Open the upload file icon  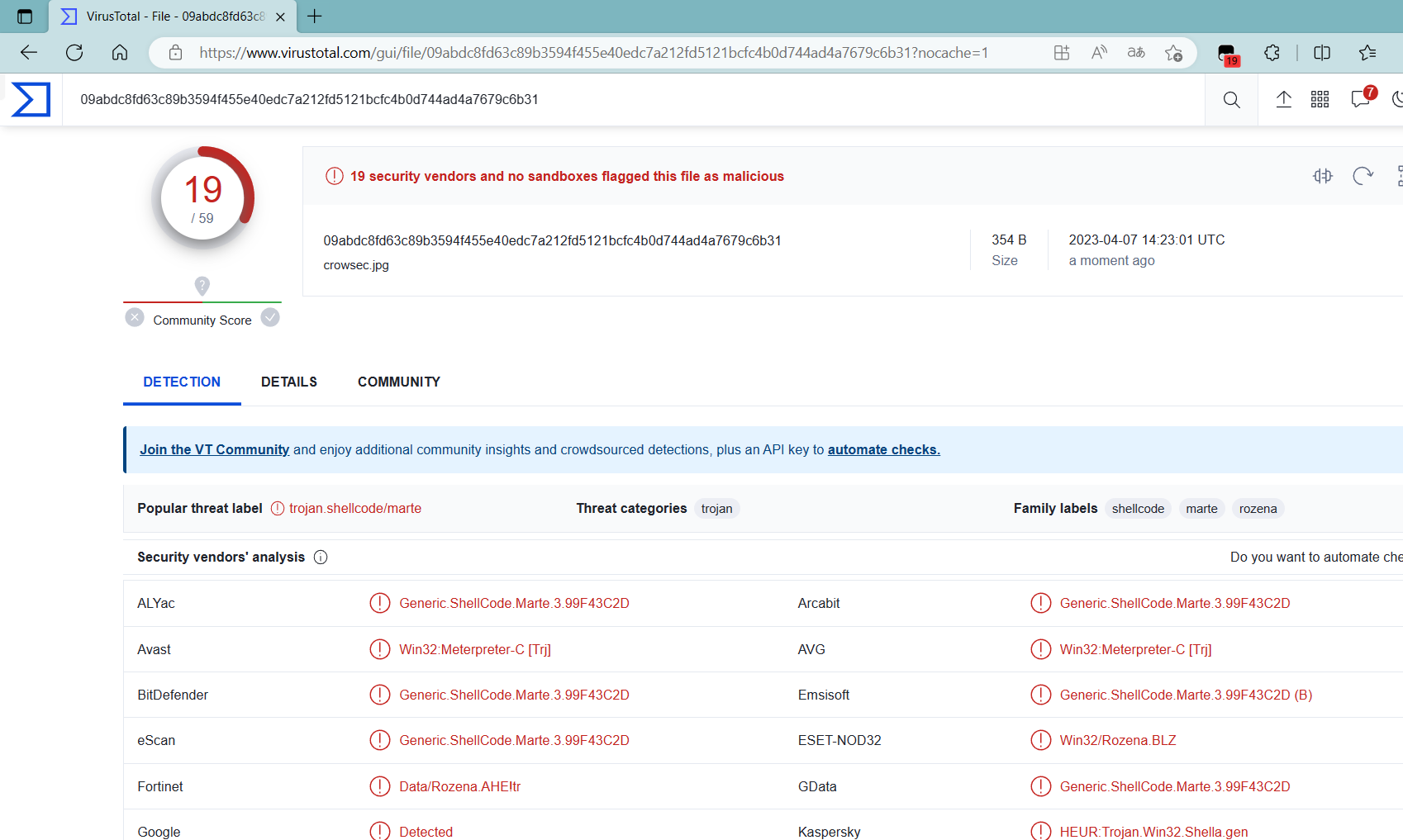coord(1283,99)
